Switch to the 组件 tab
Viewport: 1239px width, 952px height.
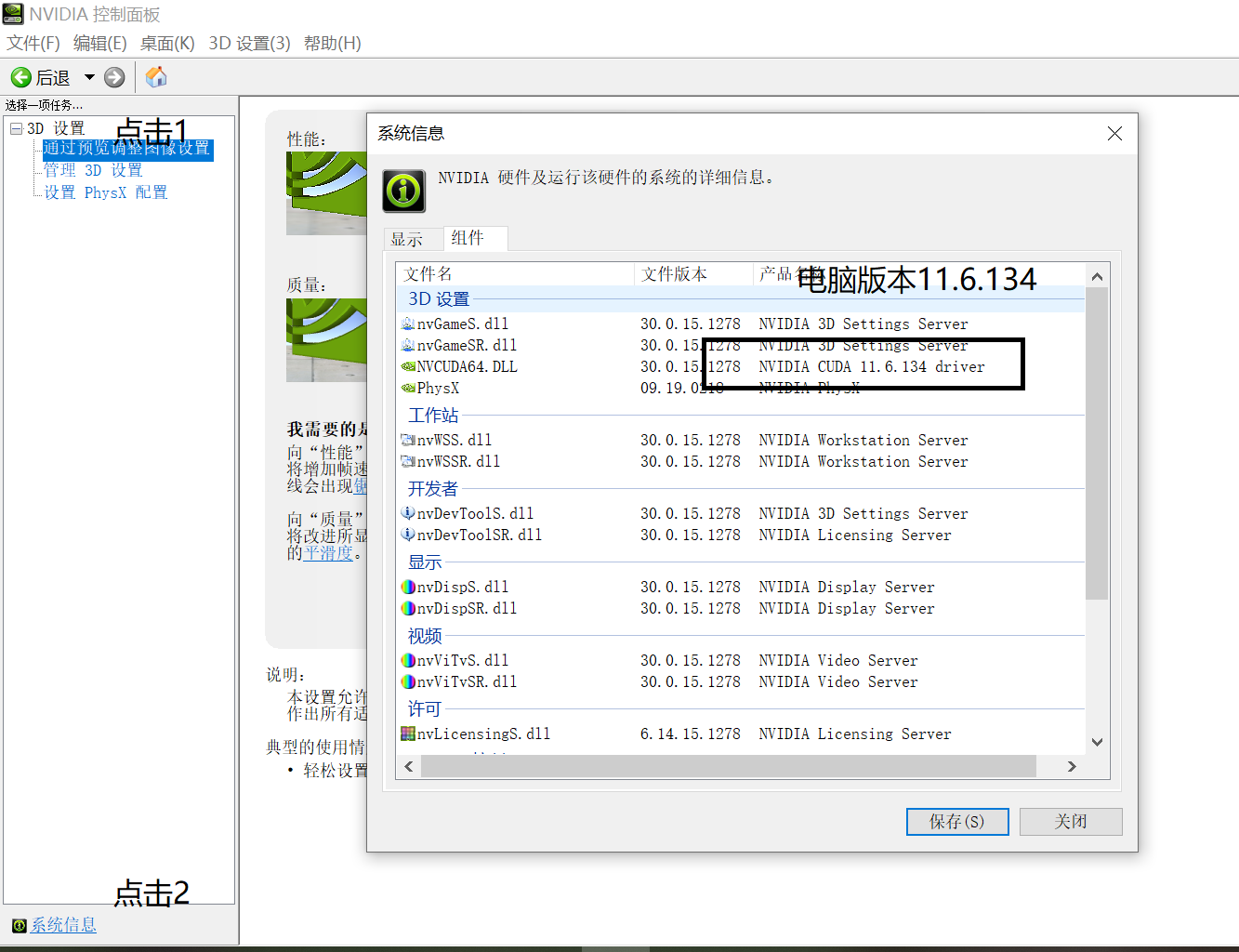[x=474, y=238]
